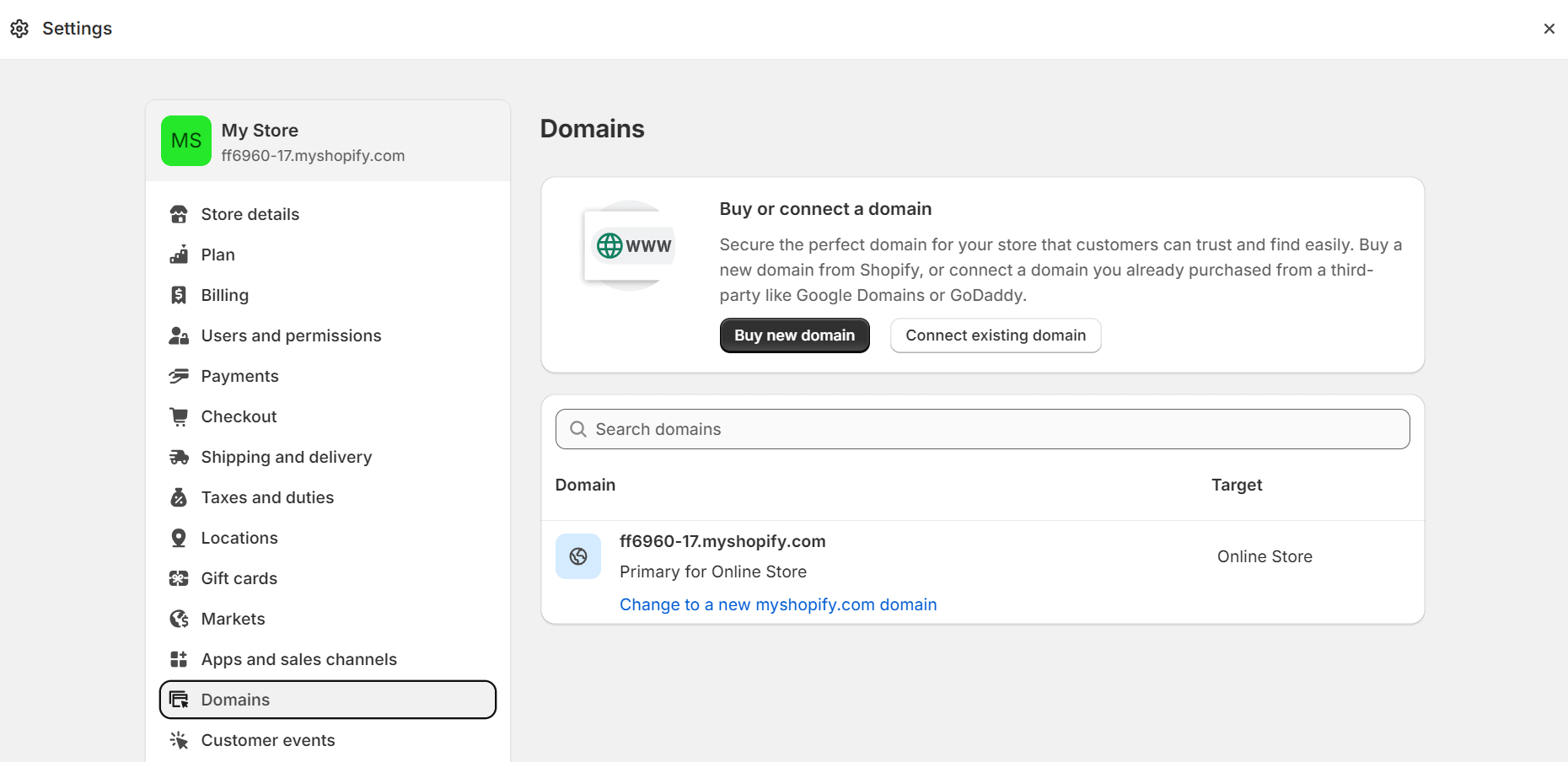Open Shipping and delivery
This screenshot has width=1568, height=762.
[328, 457]
